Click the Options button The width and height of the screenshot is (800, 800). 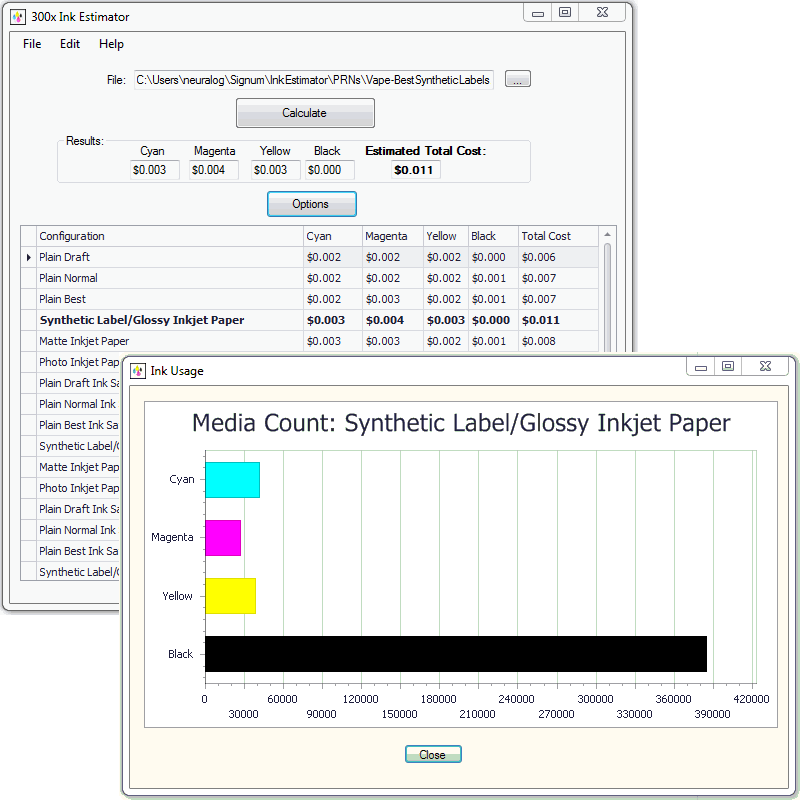click(x=311, y=204)
